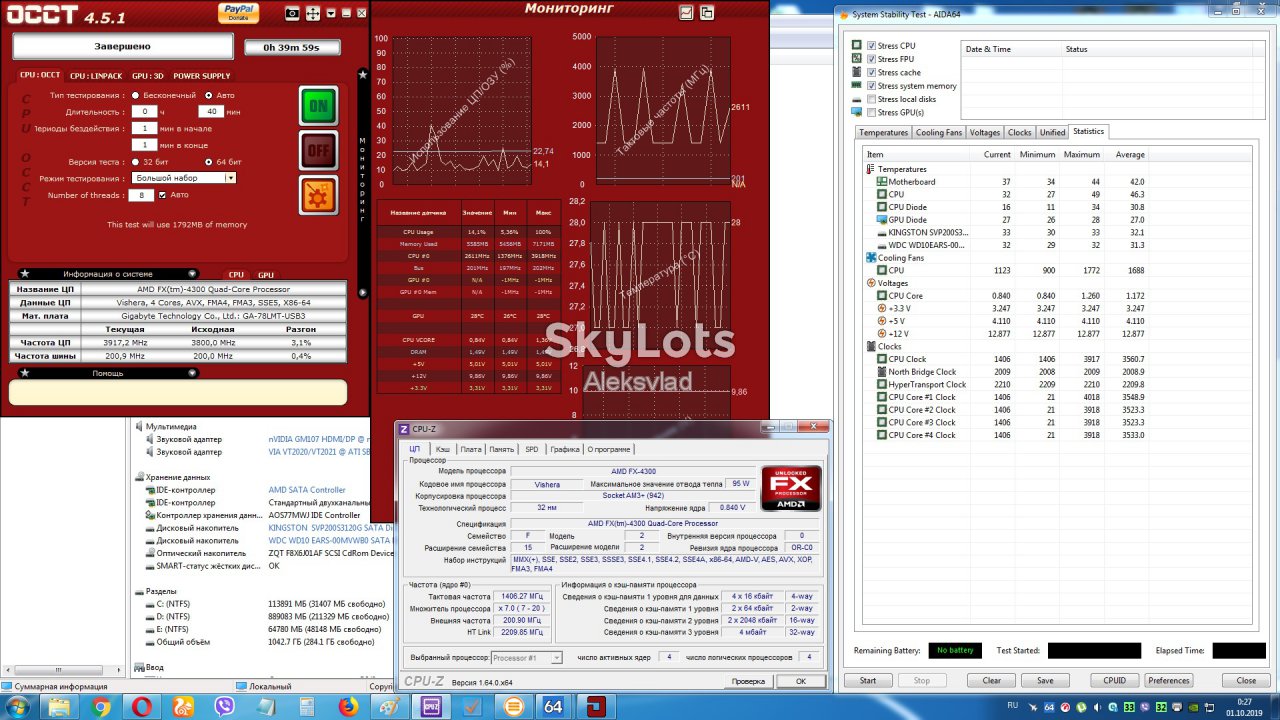Click the PayPal Donate icon in OCCT
Image resolution: width=1280 pixels, height=720 pixels.
click(x=239, y=11)
